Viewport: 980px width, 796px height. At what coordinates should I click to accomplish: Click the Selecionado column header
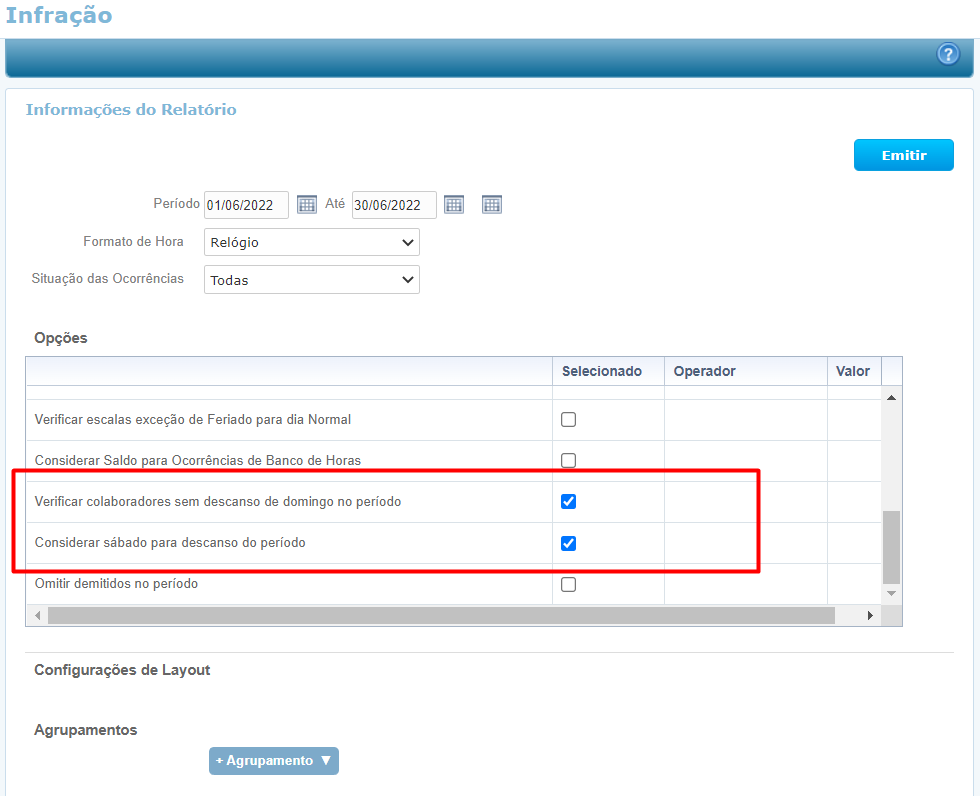[x=602, y=371]
